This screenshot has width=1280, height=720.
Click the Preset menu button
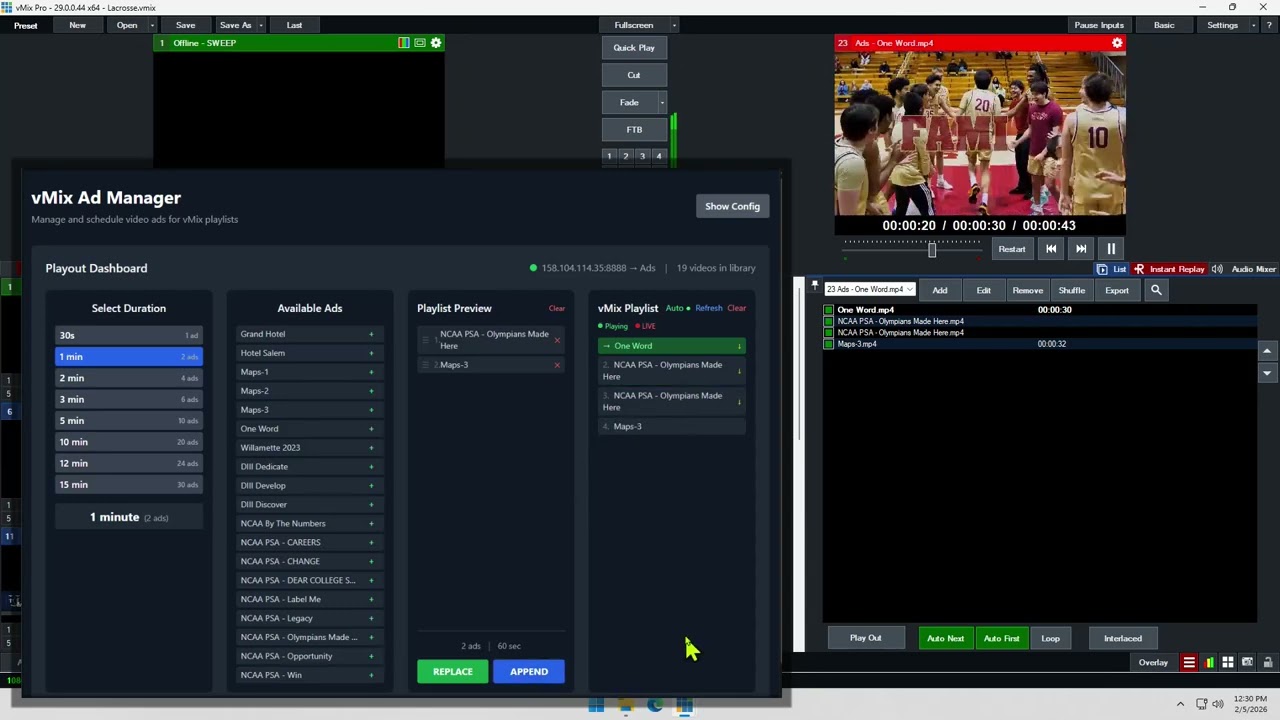click(26, 25)
